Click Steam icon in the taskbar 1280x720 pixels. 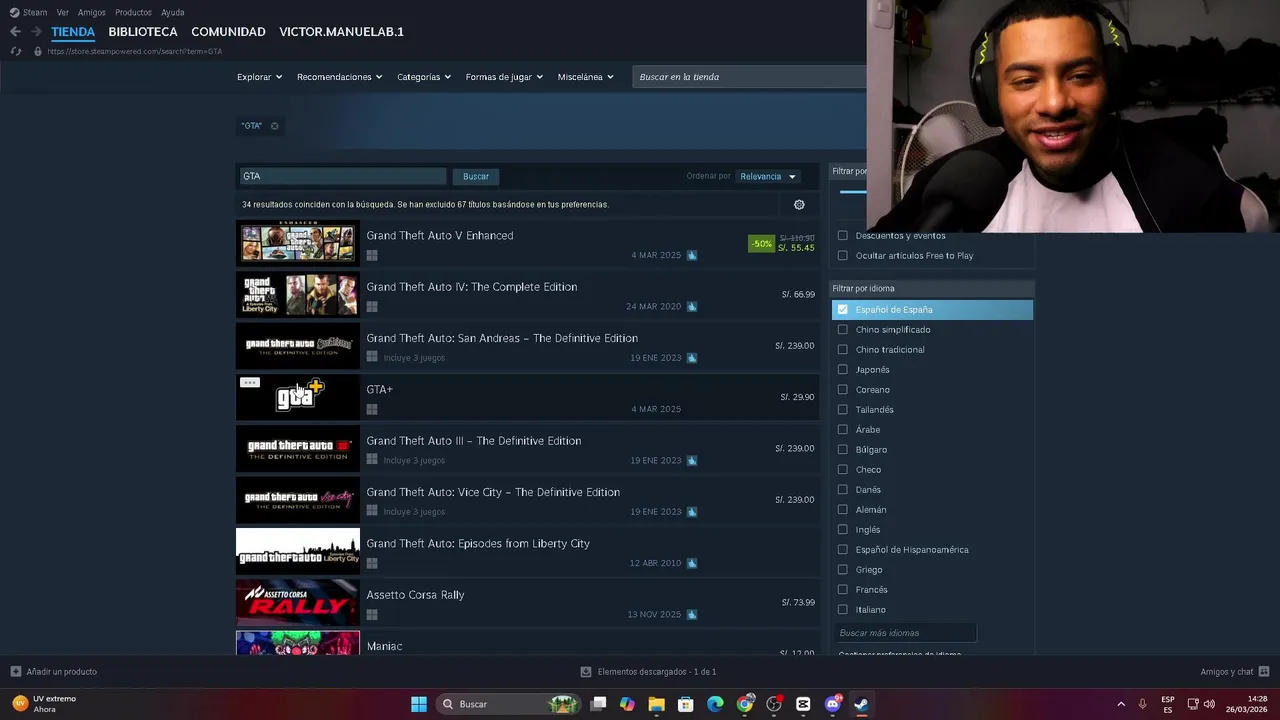click(x=861, y=704)
